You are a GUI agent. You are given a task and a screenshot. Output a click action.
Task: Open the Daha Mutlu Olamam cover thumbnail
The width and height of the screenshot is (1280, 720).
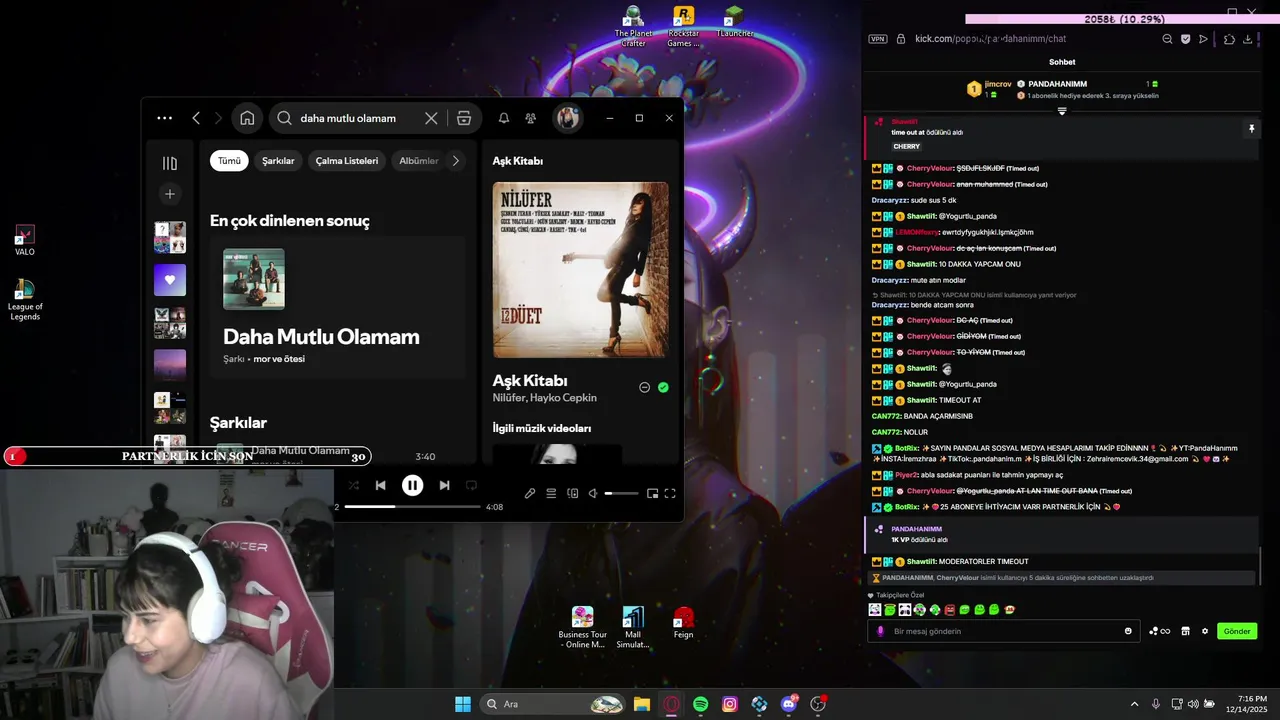point(254,279)
